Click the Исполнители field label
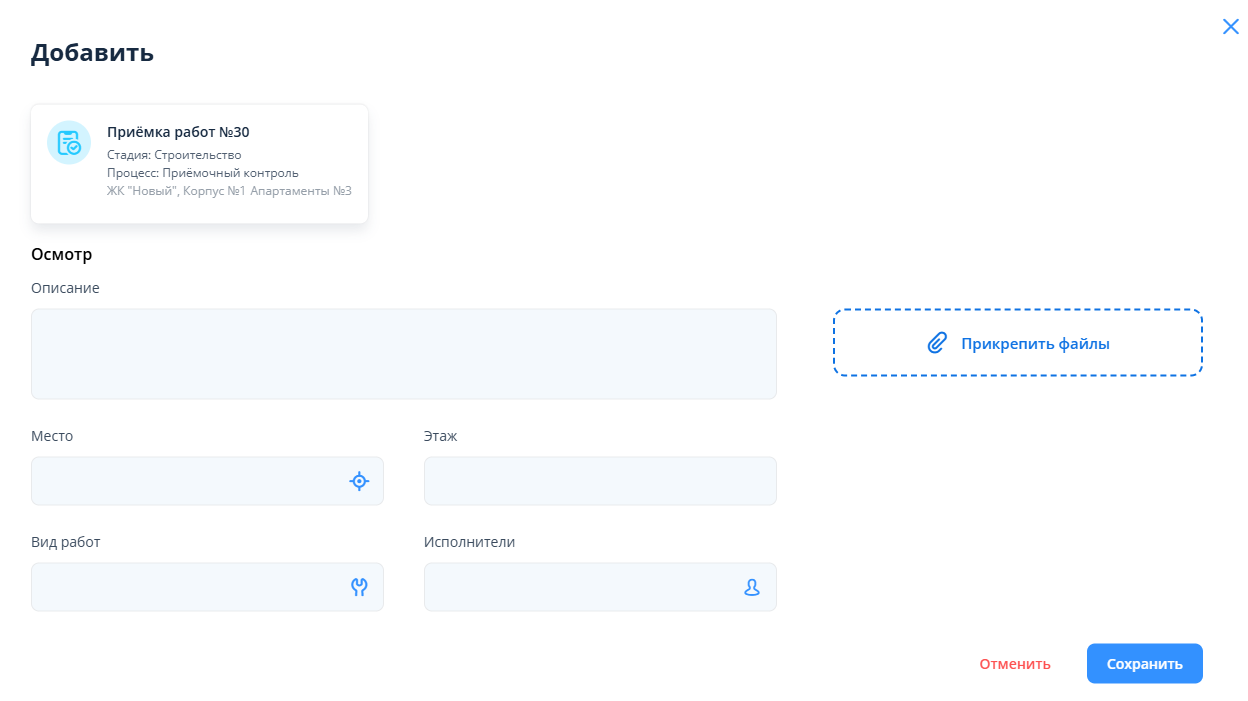The image size is (1248, 701). click(469, 542)
